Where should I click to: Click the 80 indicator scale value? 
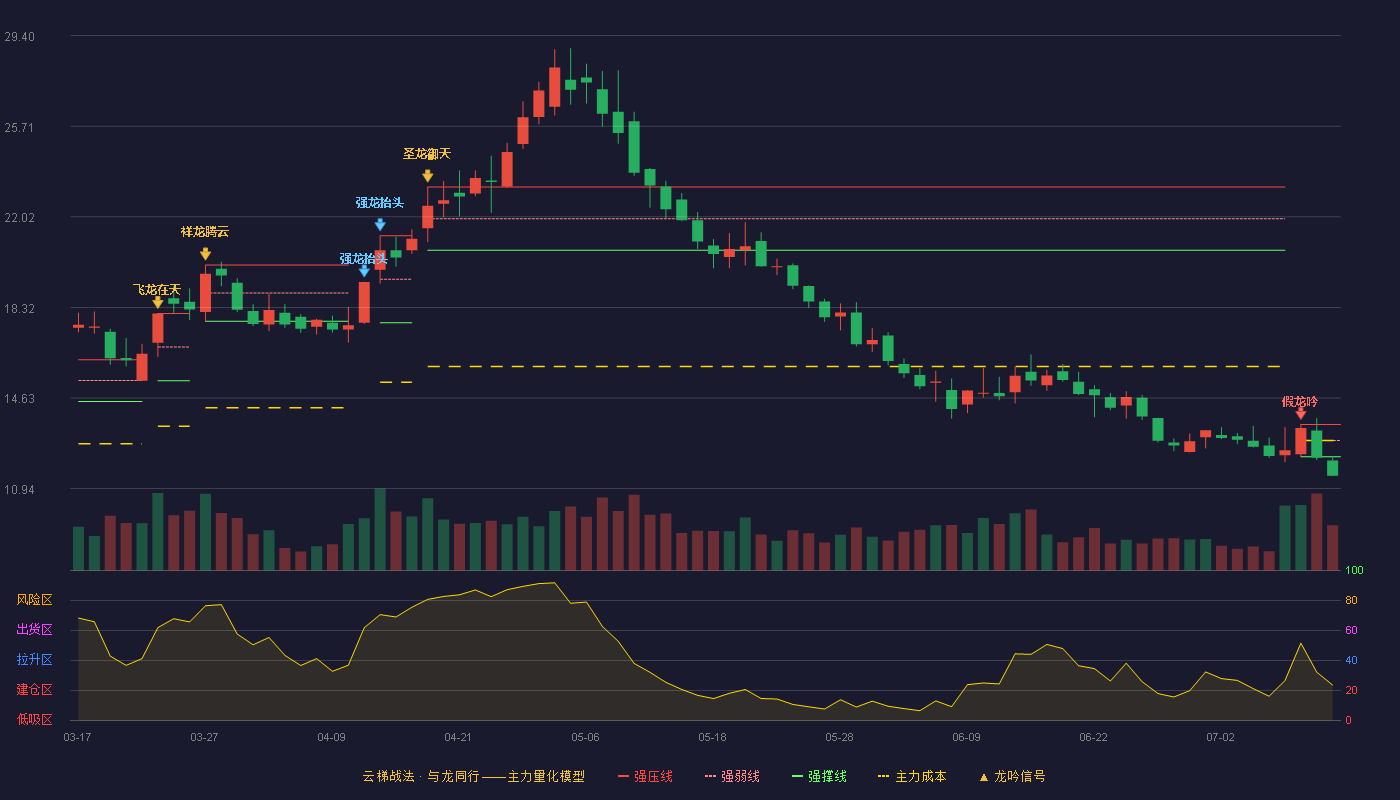pos(1351,600)
